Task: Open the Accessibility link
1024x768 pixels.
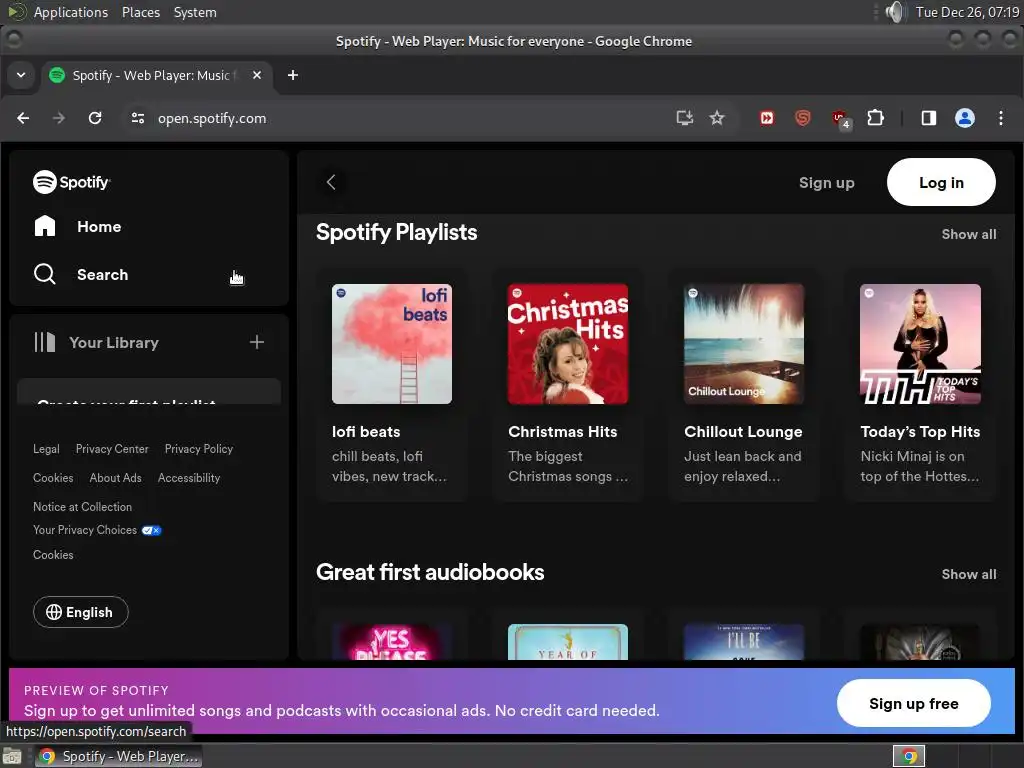Action: pos(189,477)
